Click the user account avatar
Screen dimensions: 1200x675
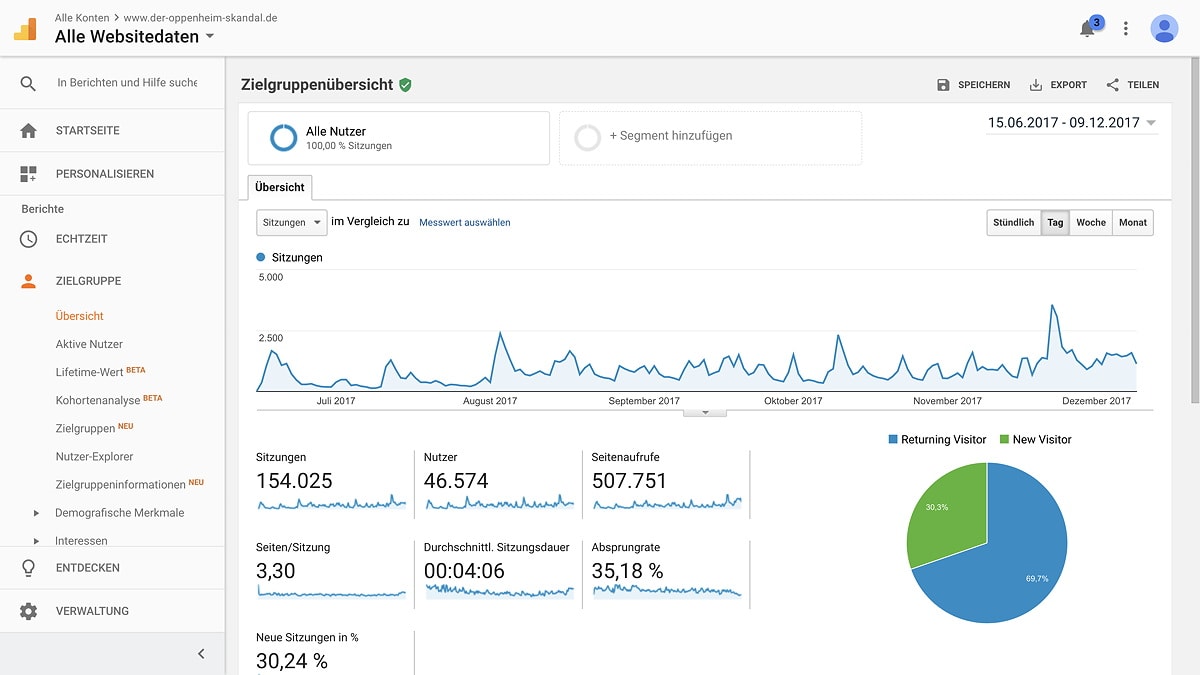(1164, 29)
